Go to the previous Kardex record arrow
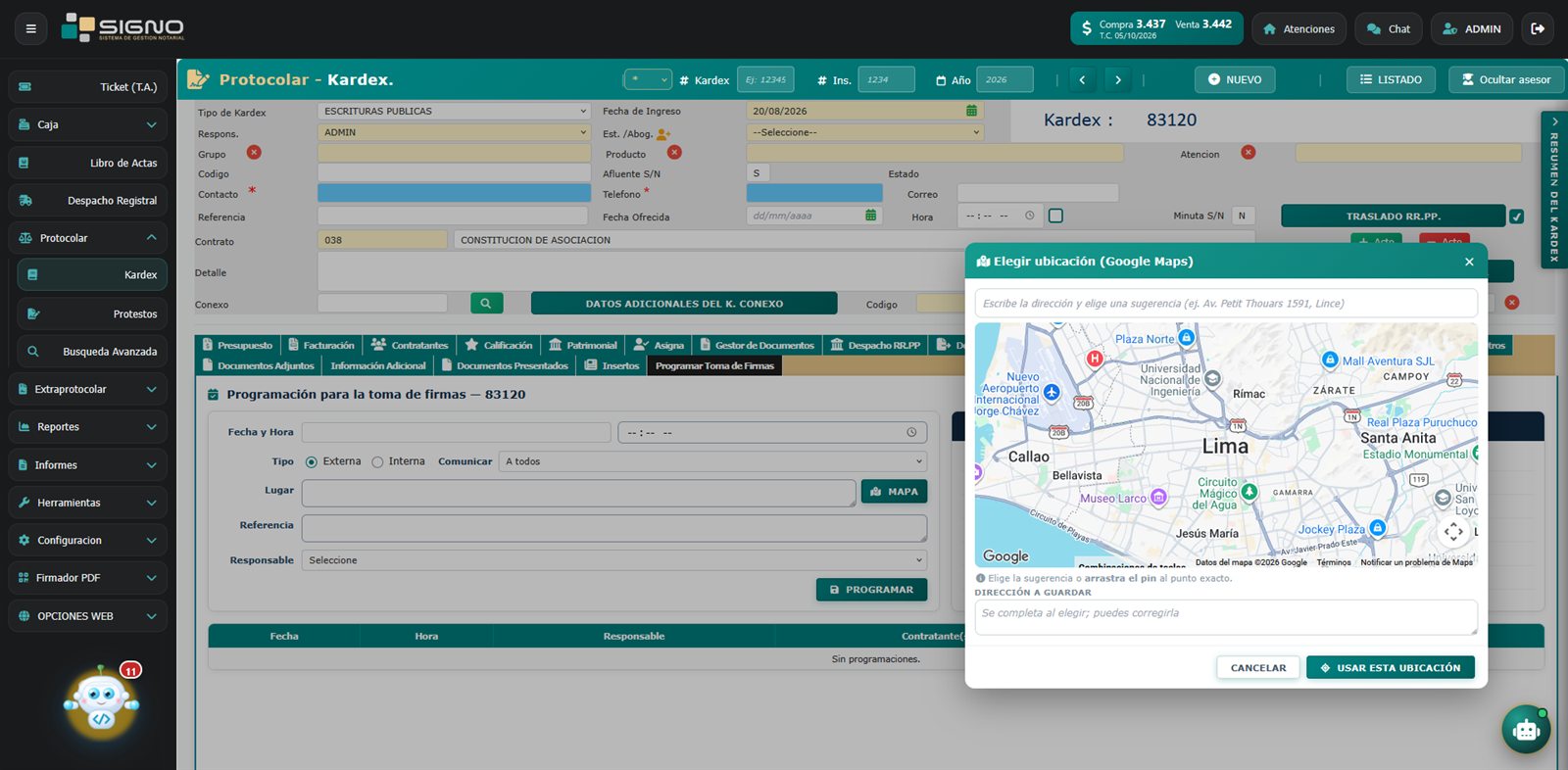 [x=1082, y=79]
